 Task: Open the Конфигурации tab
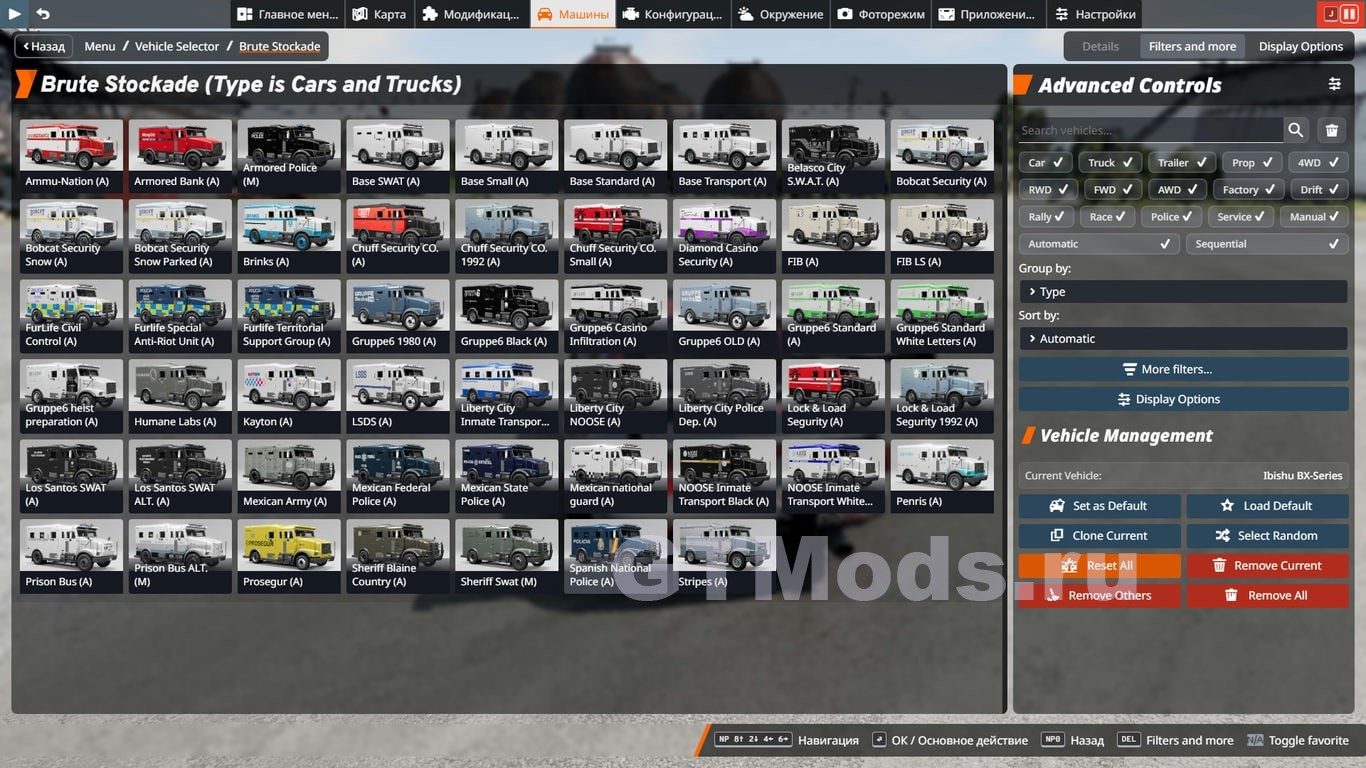673,14
